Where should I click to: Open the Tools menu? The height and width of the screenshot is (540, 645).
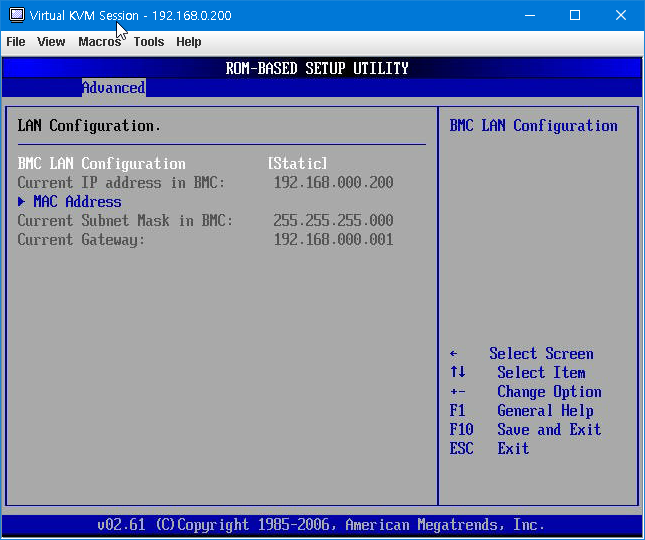coord(149,42)
